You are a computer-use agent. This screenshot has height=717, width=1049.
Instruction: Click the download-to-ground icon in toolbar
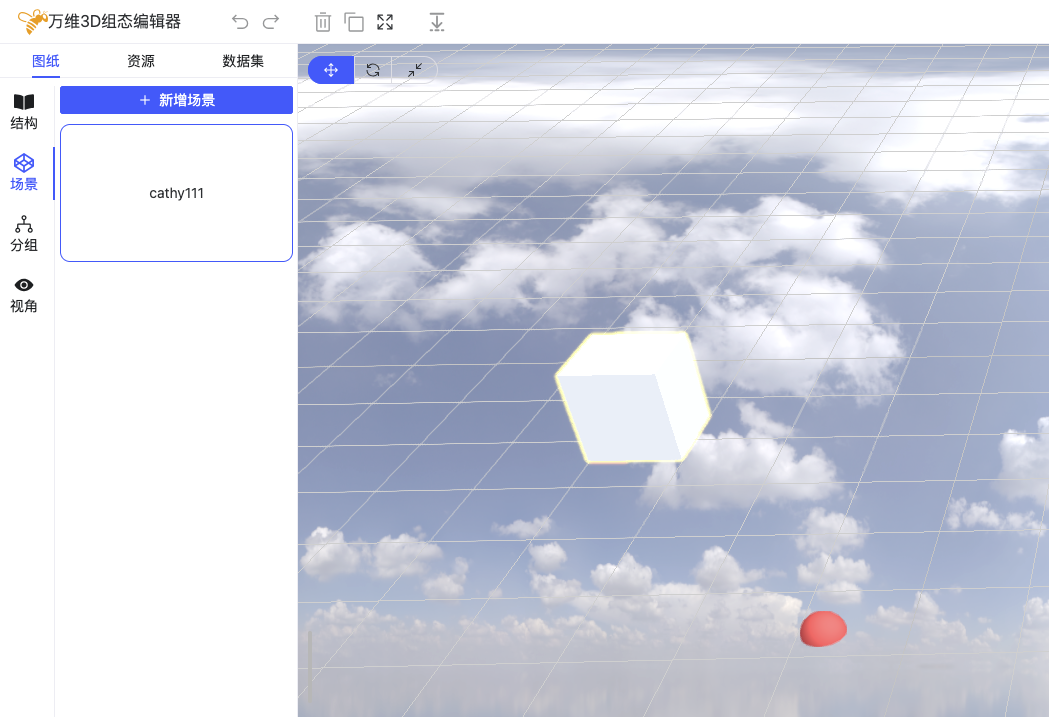(x=437, y=22)
